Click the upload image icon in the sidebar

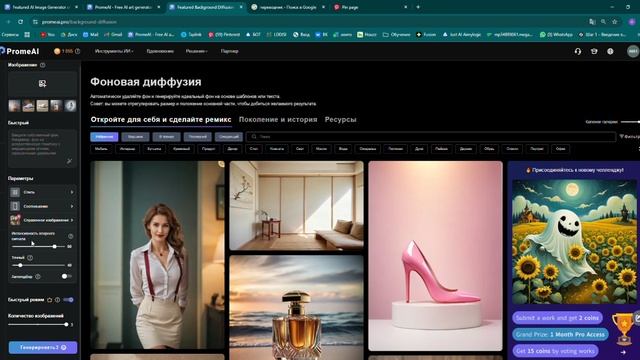[x=42, y=84]
